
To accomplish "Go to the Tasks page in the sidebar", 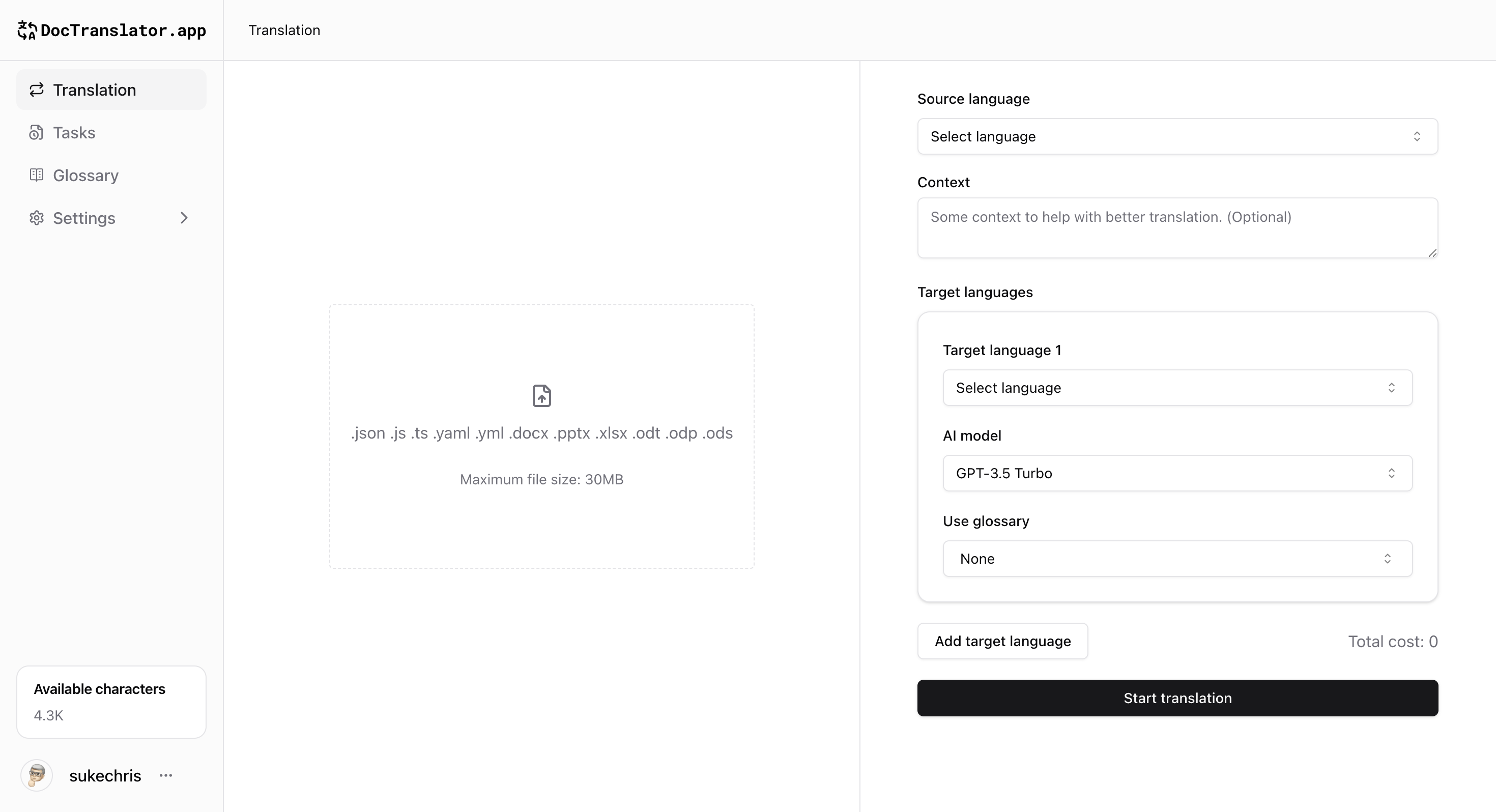I will click(x=74, y=132).
